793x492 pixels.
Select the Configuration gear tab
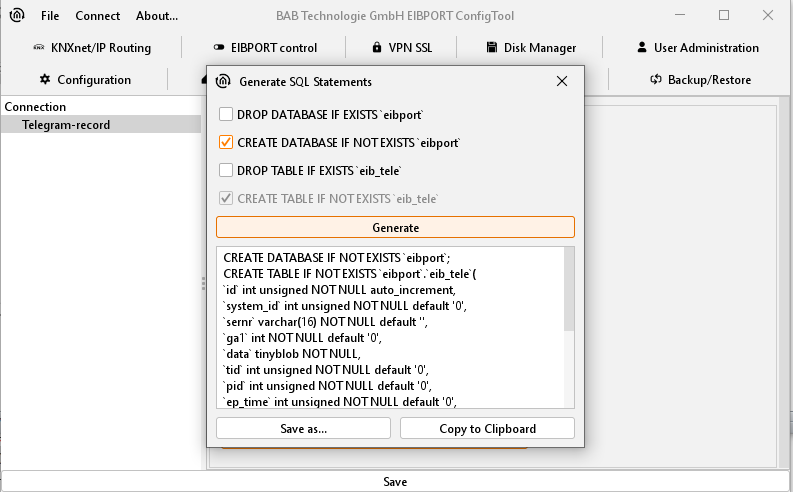pyautogui.click(x=85, y=79)
